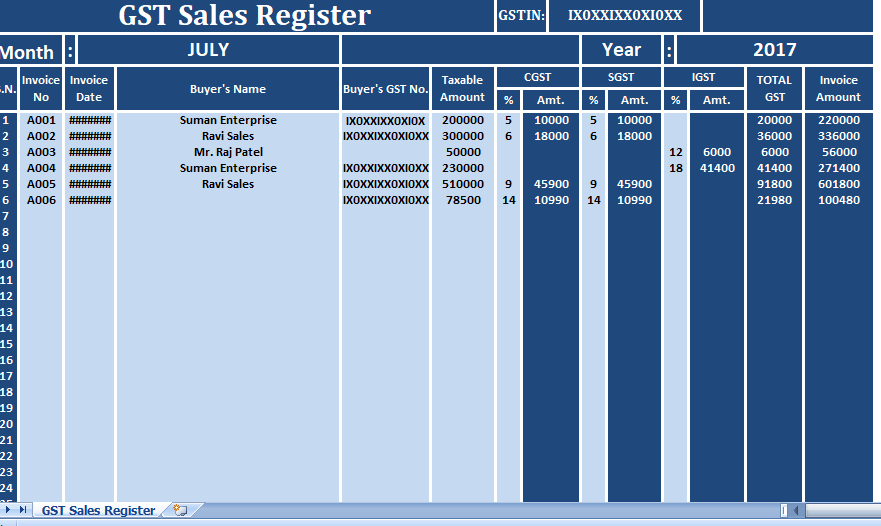Select invoice number A004
881x526 pixels.
41,168
